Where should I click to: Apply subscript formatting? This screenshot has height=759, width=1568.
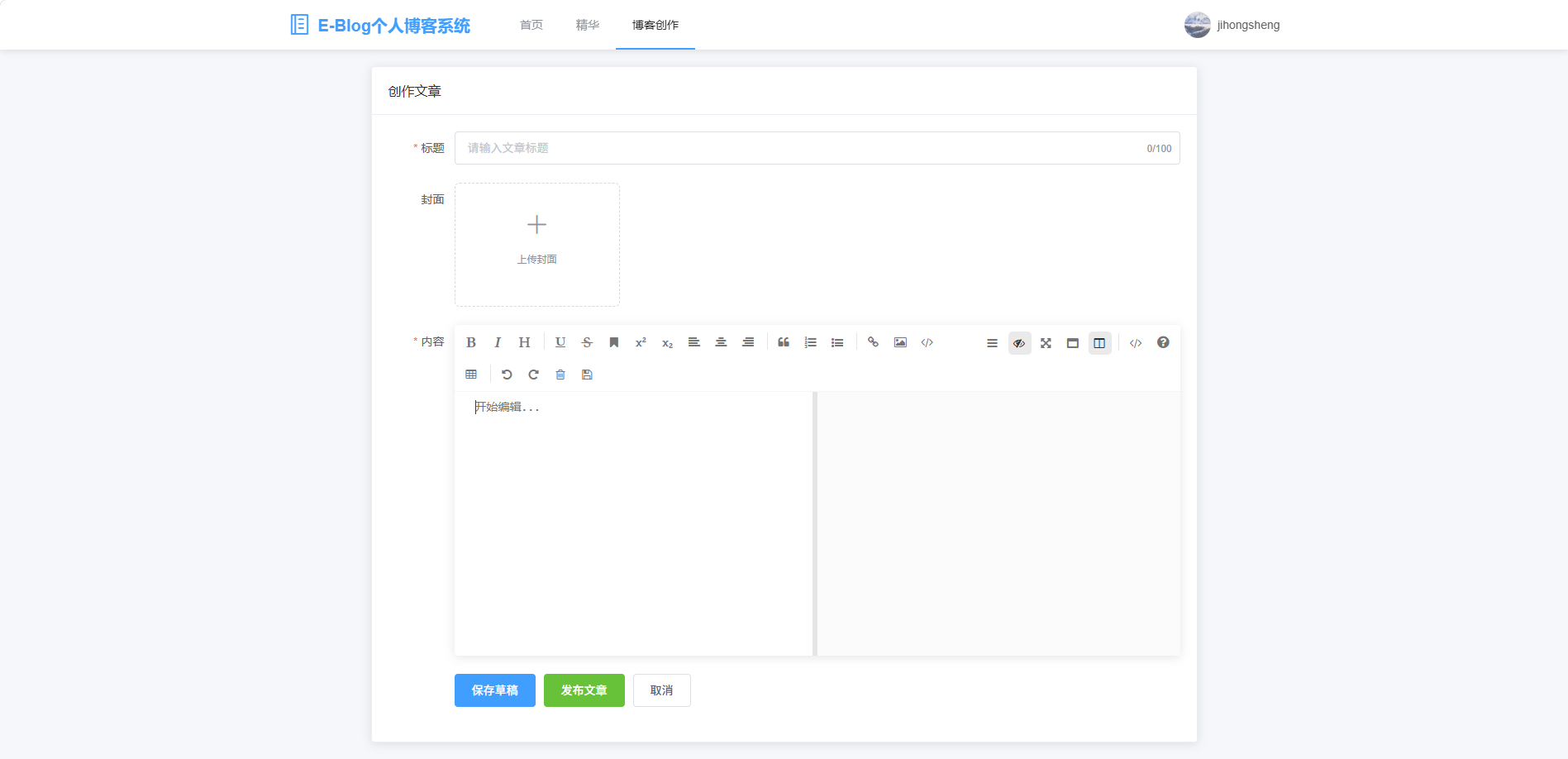point(667,342)
